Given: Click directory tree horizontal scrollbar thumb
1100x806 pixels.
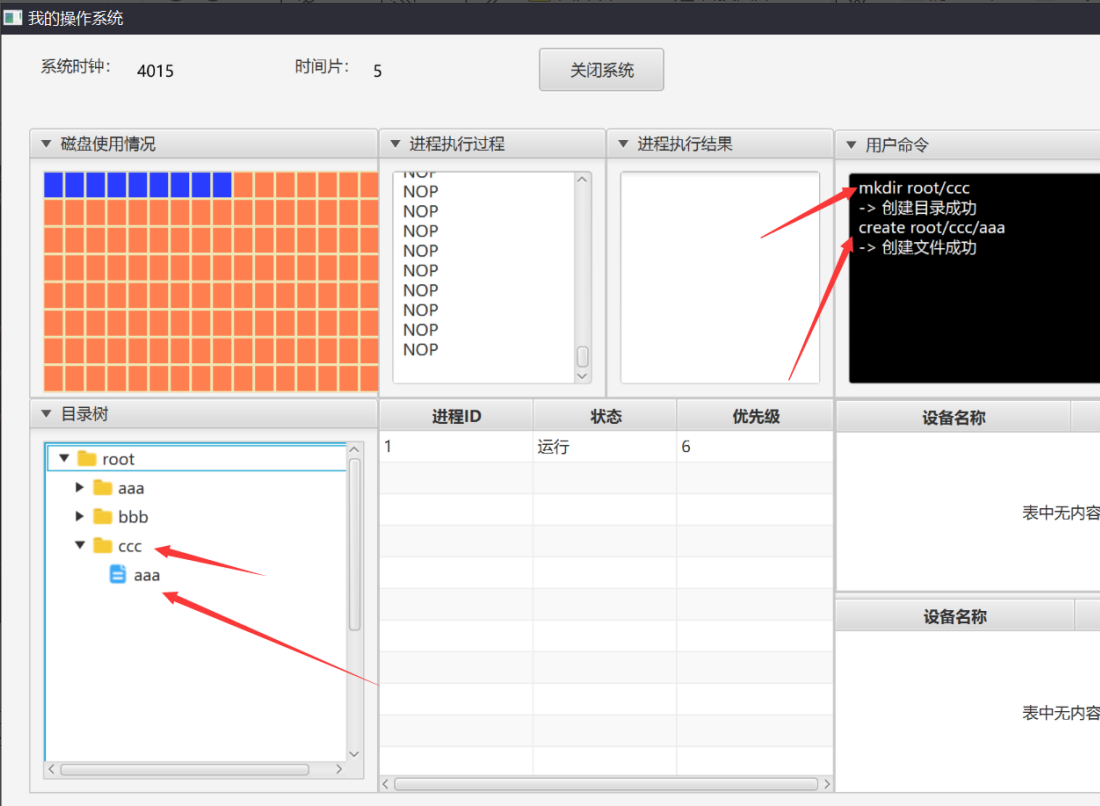Looking at the screenshot, I should (185, 770).
